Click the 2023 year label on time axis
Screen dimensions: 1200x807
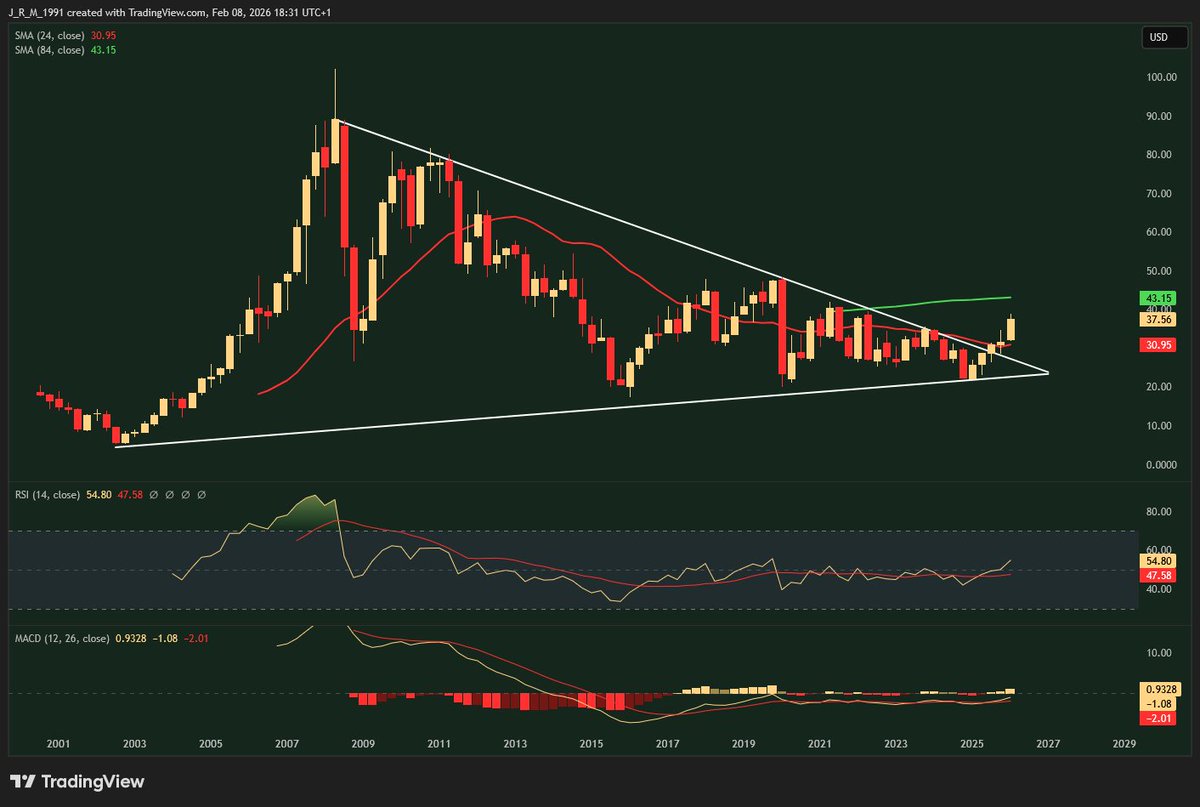[x=896, y=745]
